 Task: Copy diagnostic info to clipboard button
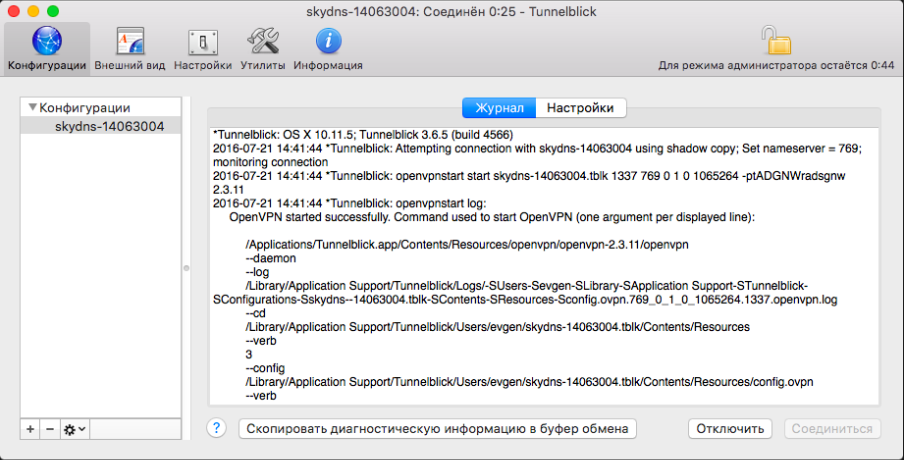point(437,428)
